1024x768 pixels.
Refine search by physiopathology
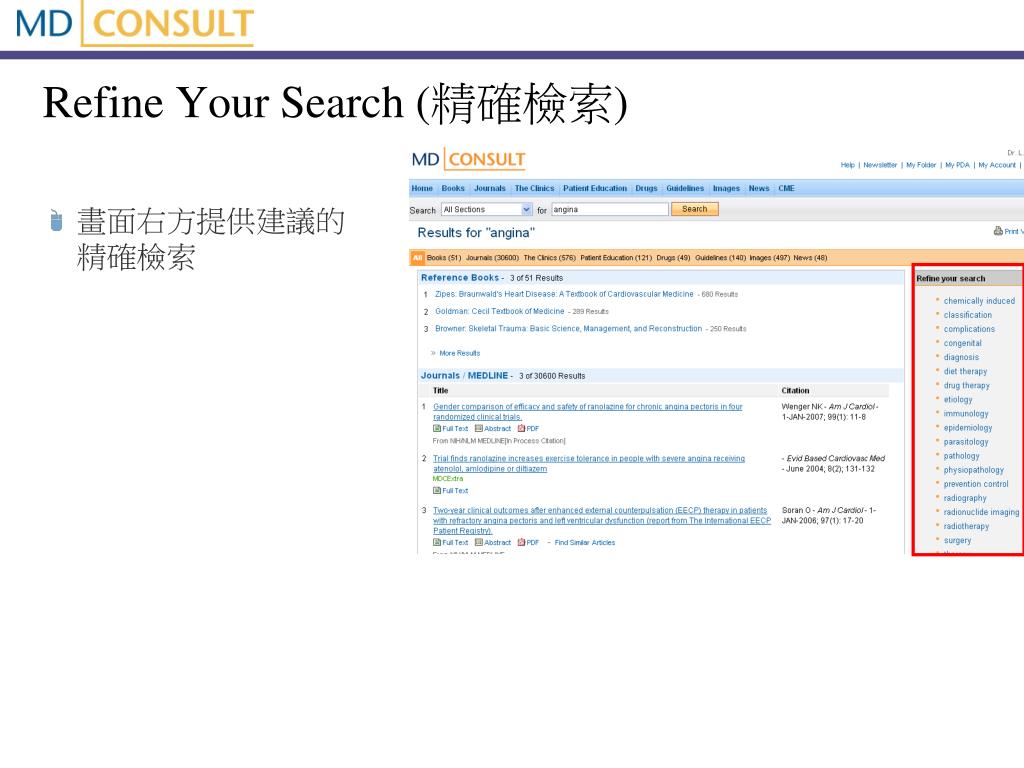point(974,470)
